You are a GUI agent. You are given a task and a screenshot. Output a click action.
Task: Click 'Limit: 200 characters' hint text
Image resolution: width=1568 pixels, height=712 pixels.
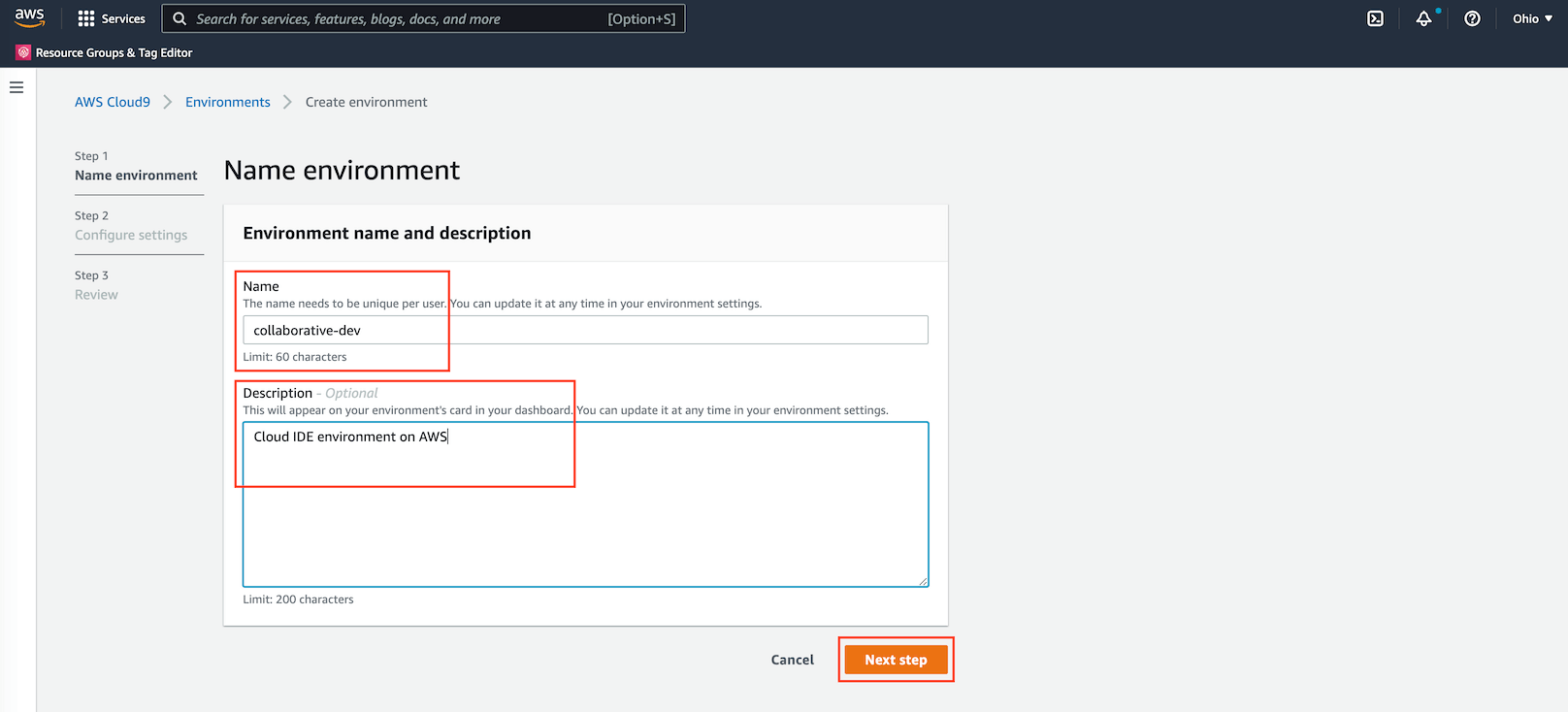point(298,599)
